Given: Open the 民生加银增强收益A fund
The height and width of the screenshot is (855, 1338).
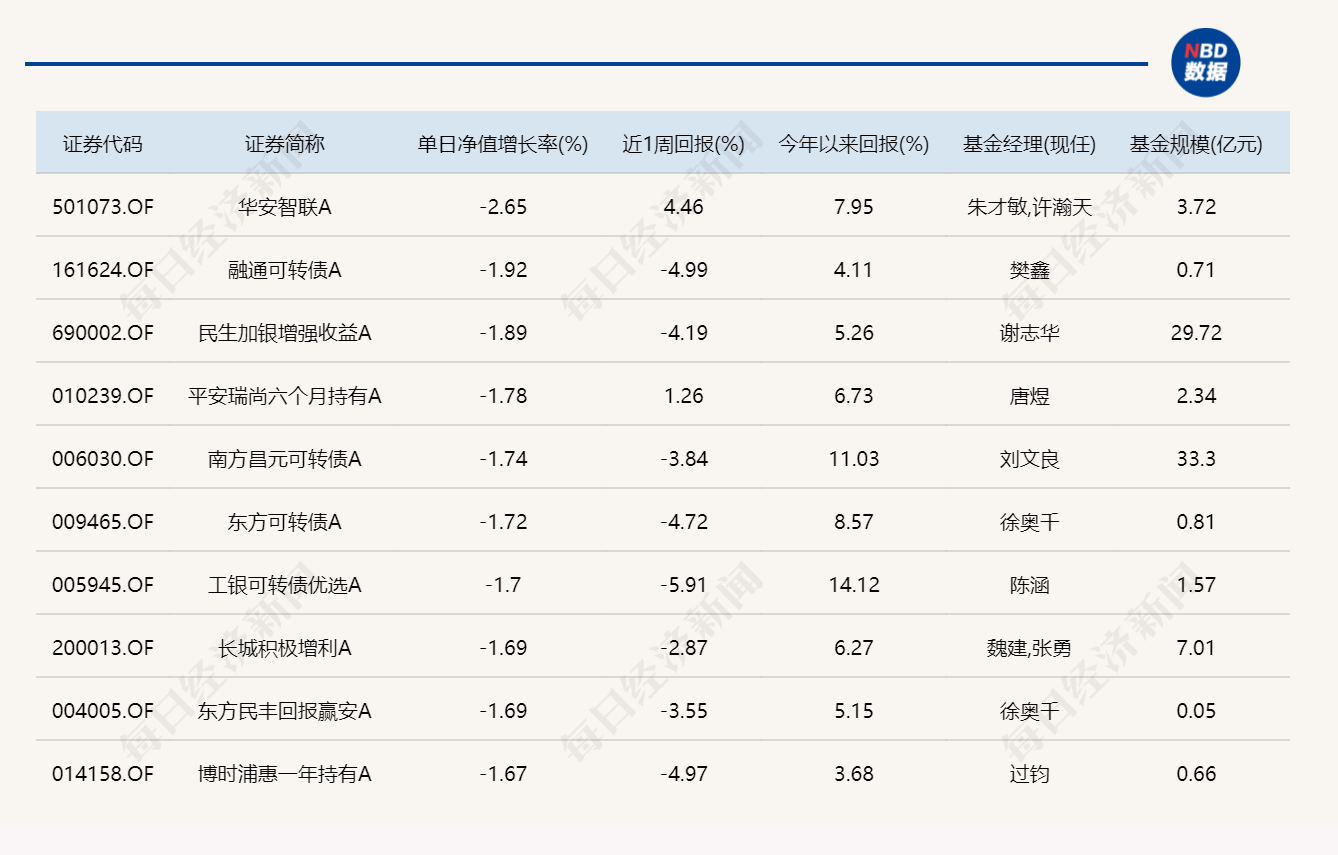Looking at the screenshot, I should (285, 333).
